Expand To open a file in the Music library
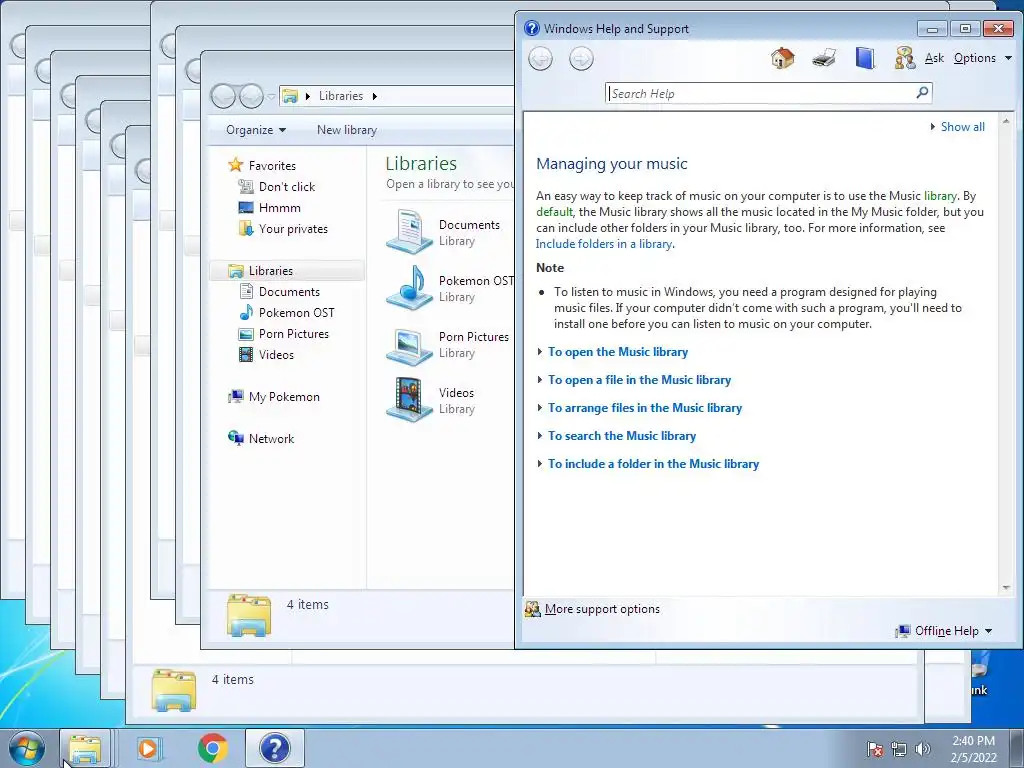Image resolution: width=1024 pixels, height=768 pixels. [639, 379]
